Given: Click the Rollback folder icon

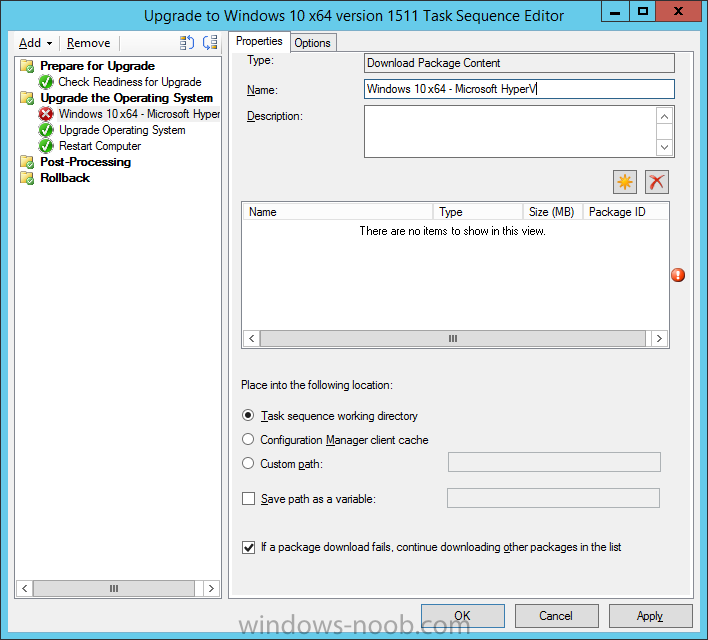Looking at the screenshot, I should (x=27, y=178).
